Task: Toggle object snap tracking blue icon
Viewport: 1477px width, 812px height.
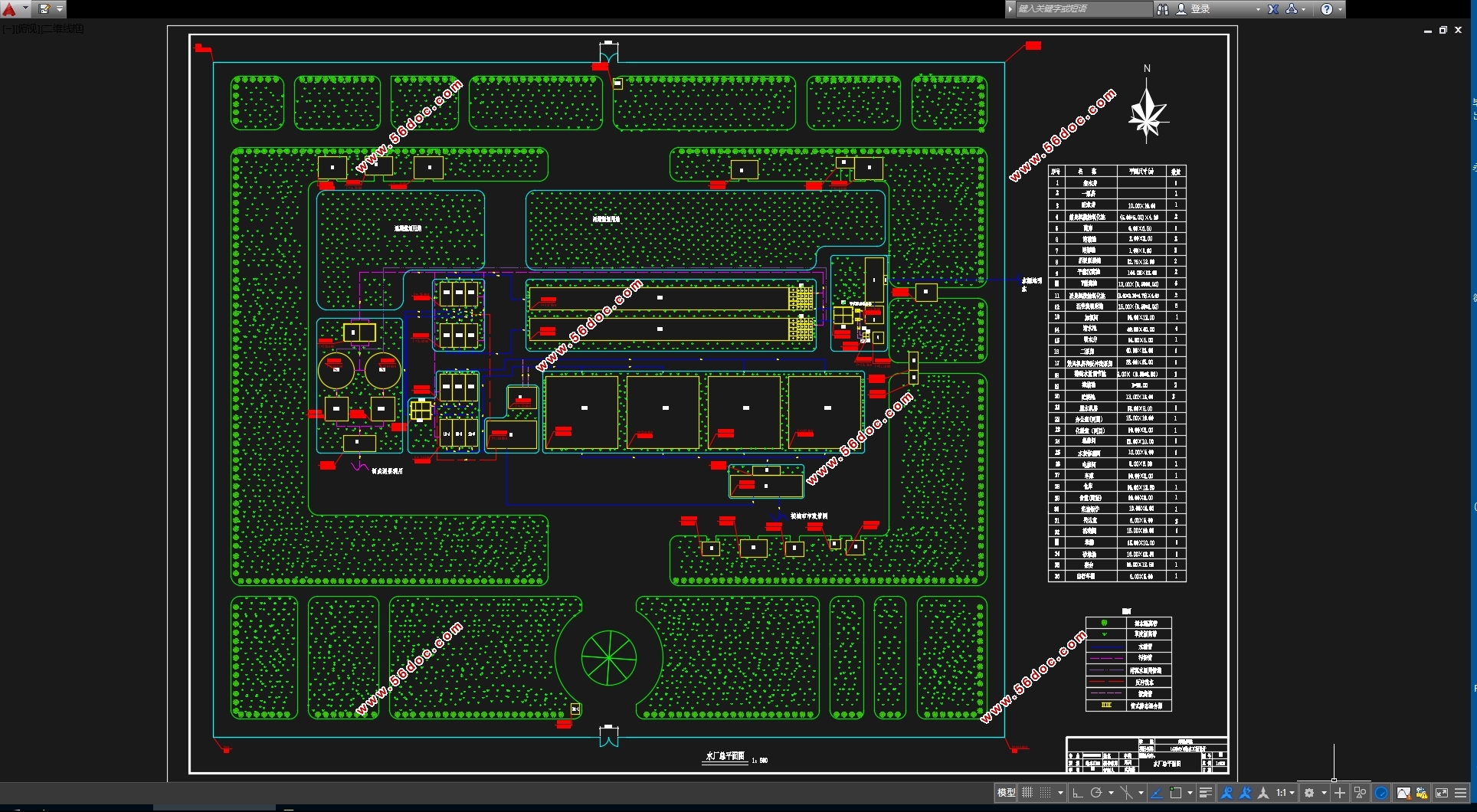Action: [x=1157, y=793]
